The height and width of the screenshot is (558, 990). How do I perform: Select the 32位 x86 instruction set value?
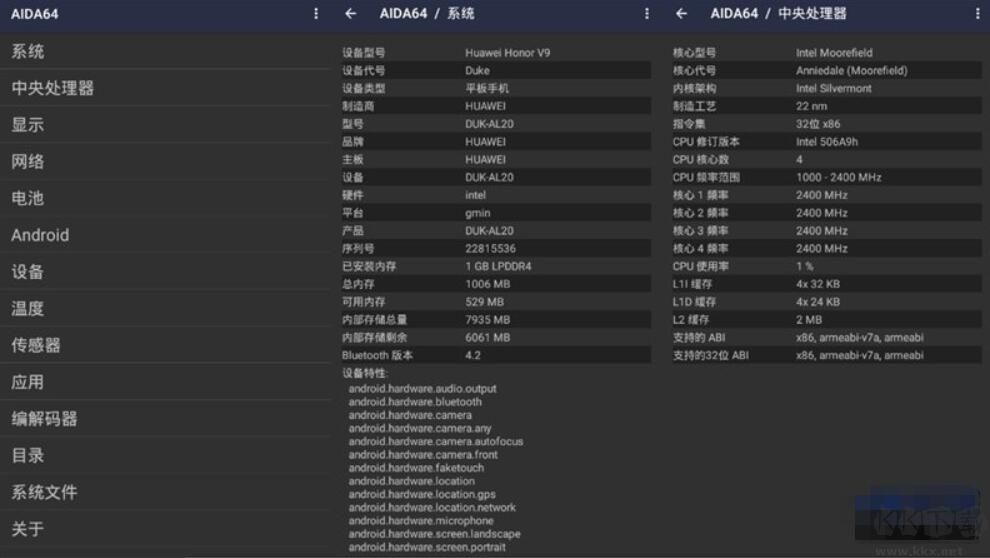[x=818, y=124]
